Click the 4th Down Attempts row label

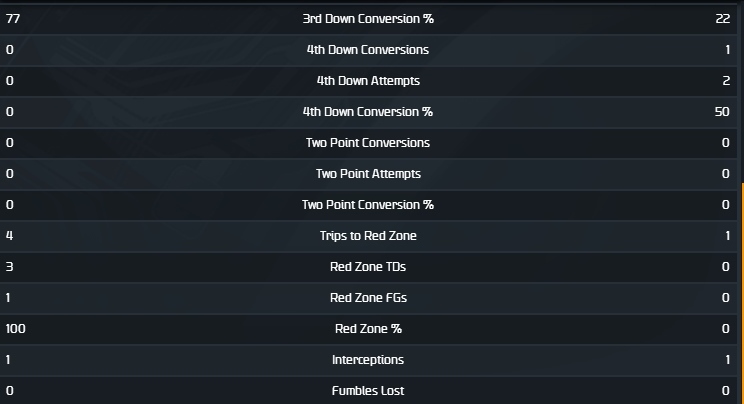368,81
